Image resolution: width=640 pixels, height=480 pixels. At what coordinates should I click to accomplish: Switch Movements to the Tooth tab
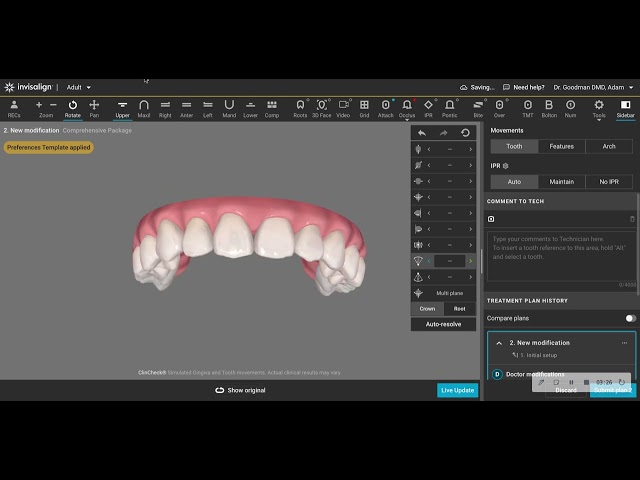(x=514, y=147)
